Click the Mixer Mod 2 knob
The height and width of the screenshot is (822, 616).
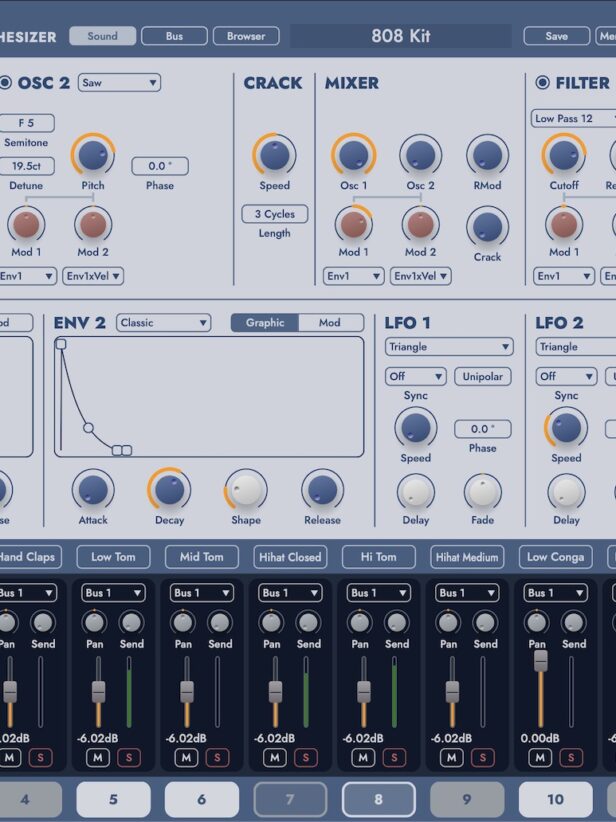(x=420, y=224)
